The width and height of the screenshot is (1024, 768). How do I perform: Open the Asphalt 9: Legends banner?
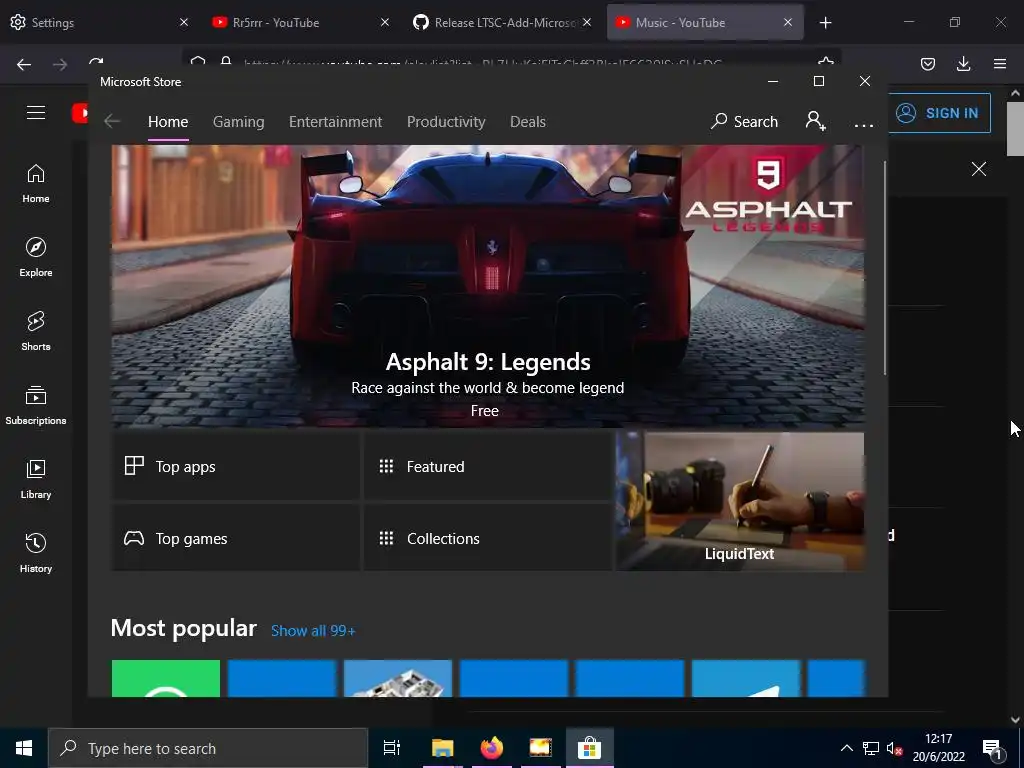(488, 286)
